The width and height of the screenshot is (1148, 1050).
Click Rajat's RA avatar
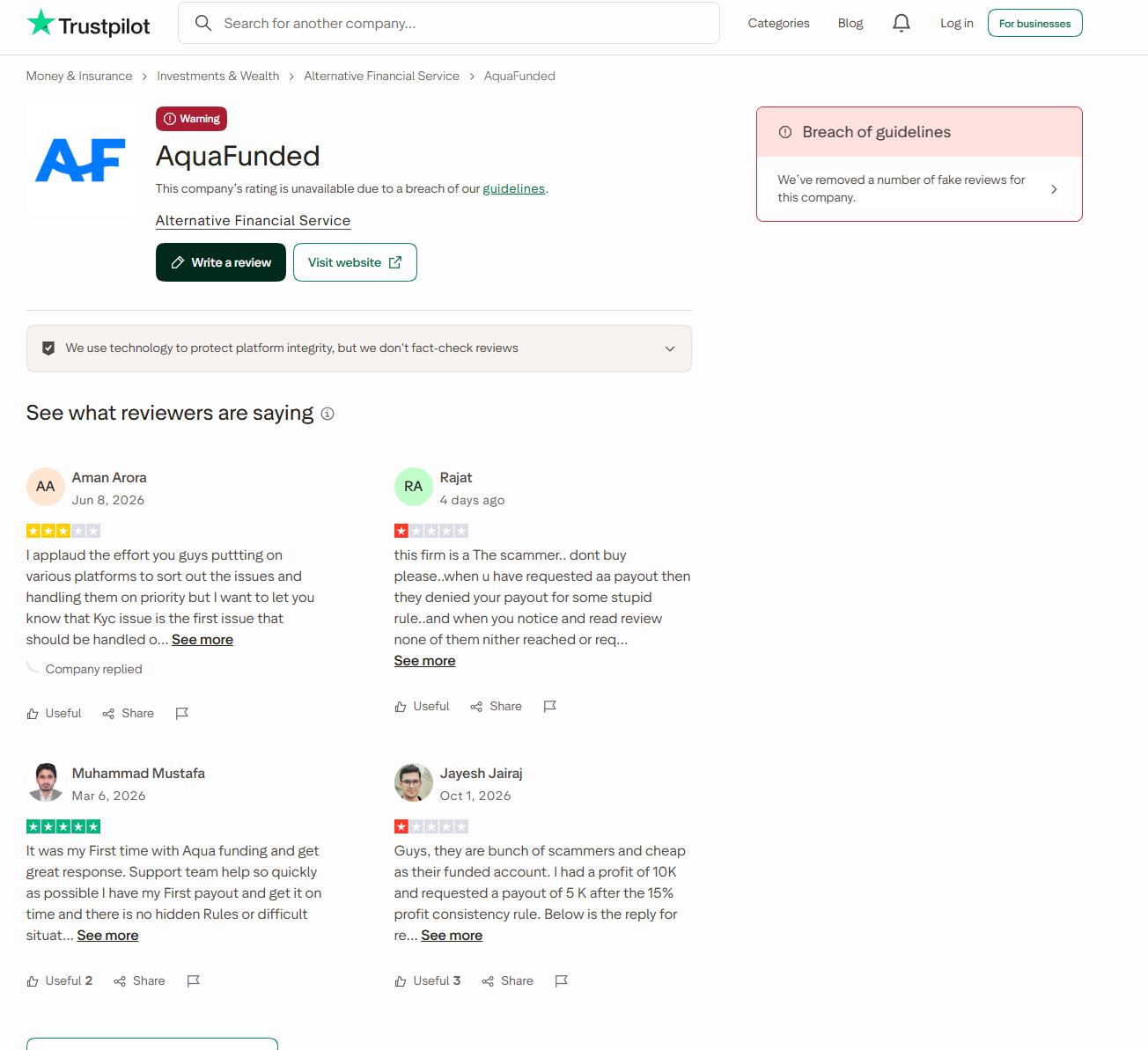pos(414,487)
